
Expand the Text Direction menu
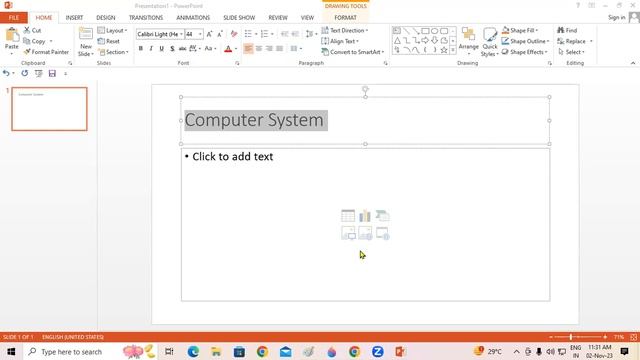[x=345, y=30]
